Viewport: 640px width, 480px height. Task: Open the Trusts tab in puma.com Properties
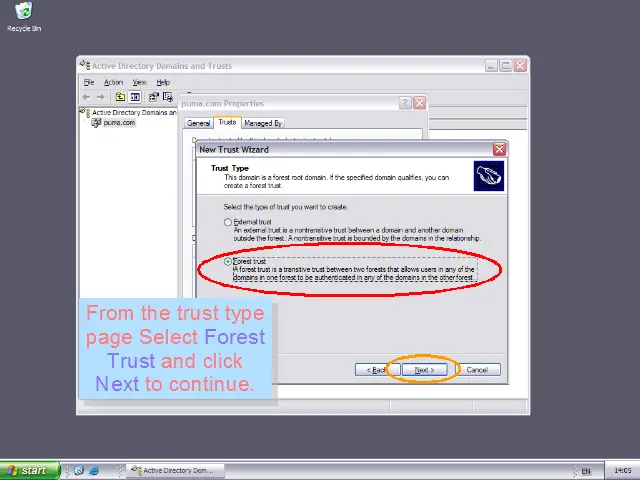coord(227,122)
